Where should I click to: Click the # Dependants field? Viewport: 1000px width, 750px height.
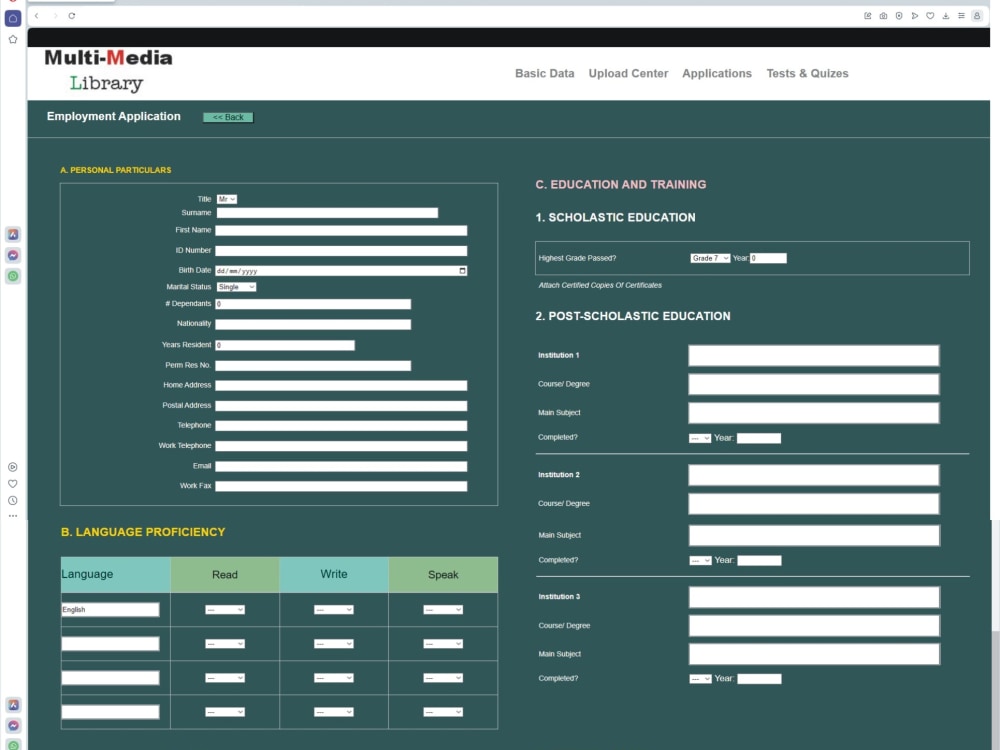pos(313,304)
